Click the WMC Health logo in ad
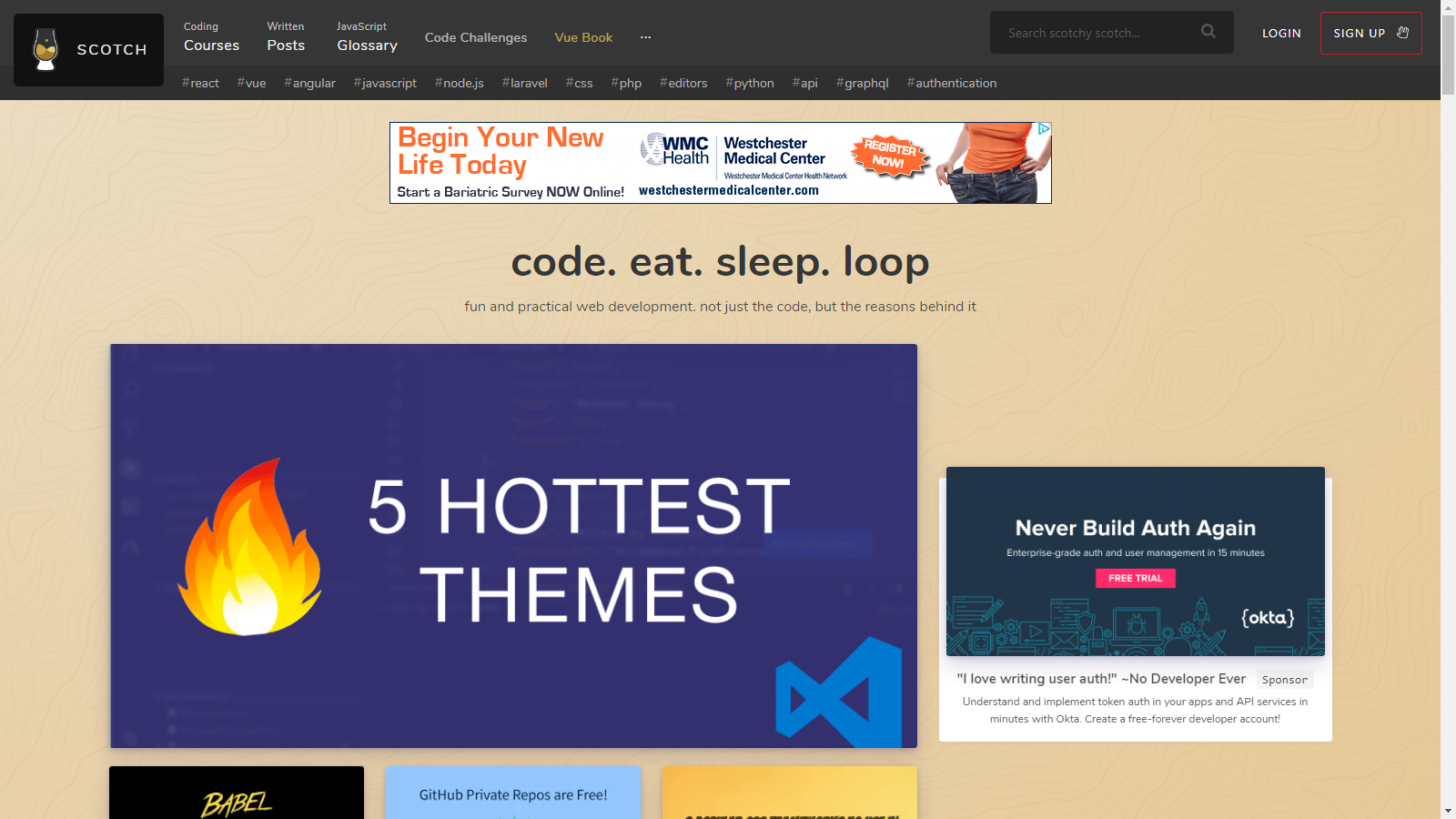The width and height of the screenshot is (1456, 819). point(674,149)
